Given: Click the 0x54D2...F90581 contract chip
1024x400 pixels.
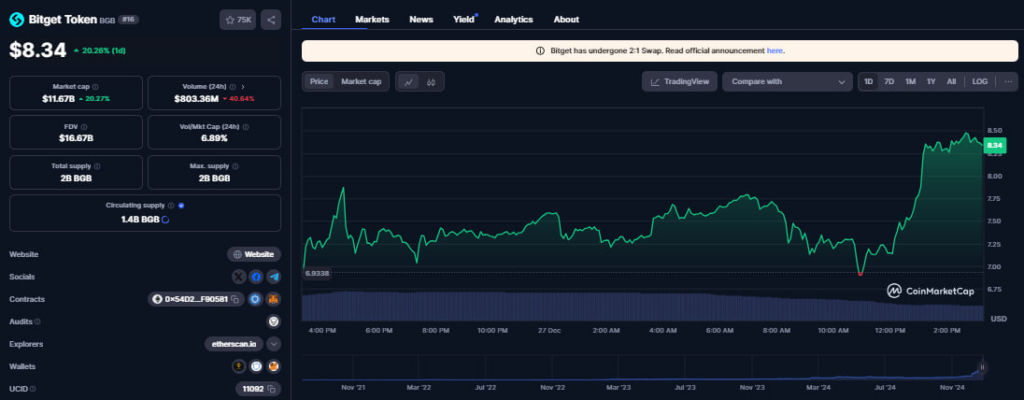Looking at the screenshot, I should point(196,299).
